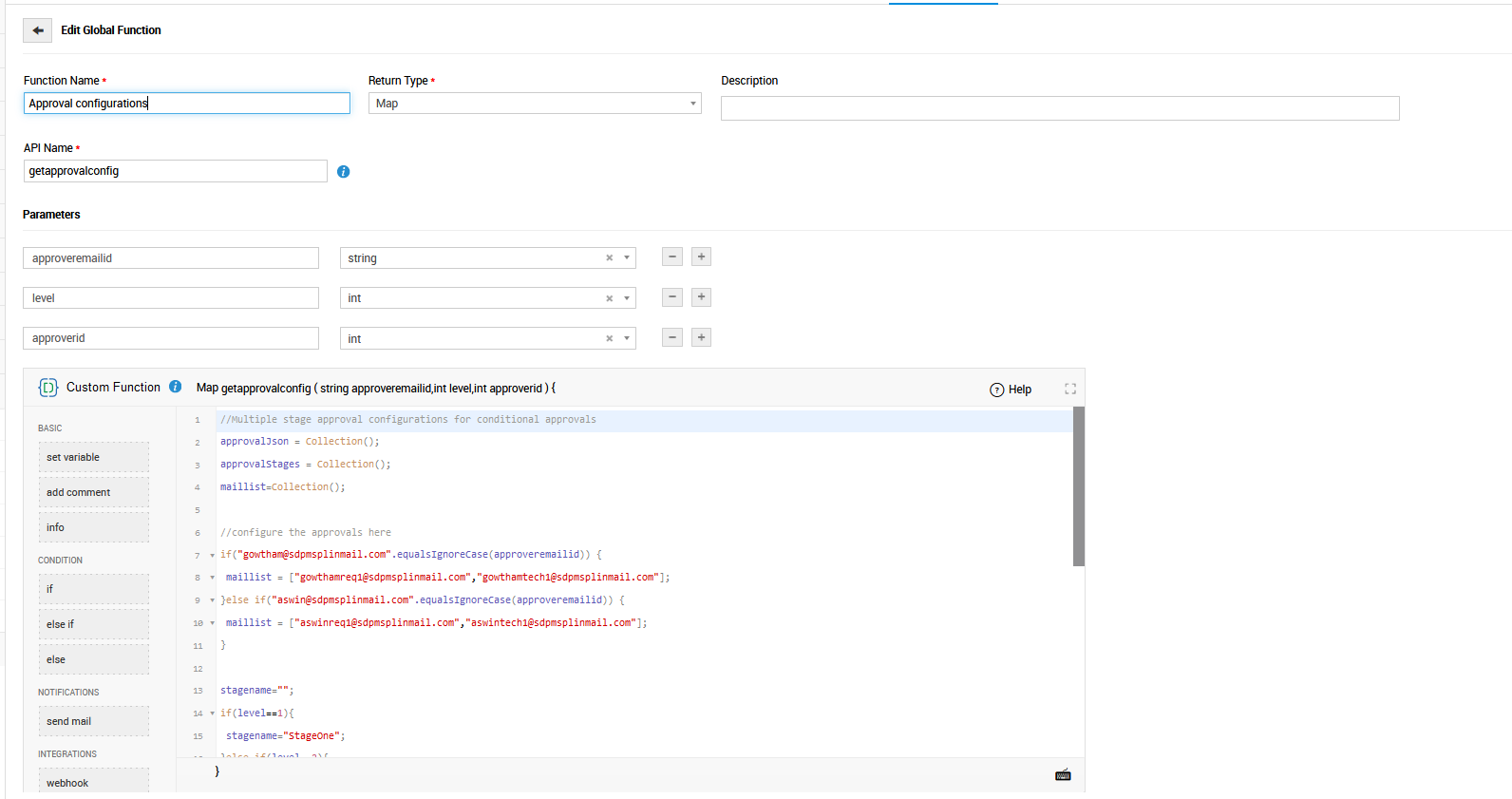This screenshot has height=799, width=1512.
Task: Remove the approverid parameter row
Action: [x=672, y=337]
